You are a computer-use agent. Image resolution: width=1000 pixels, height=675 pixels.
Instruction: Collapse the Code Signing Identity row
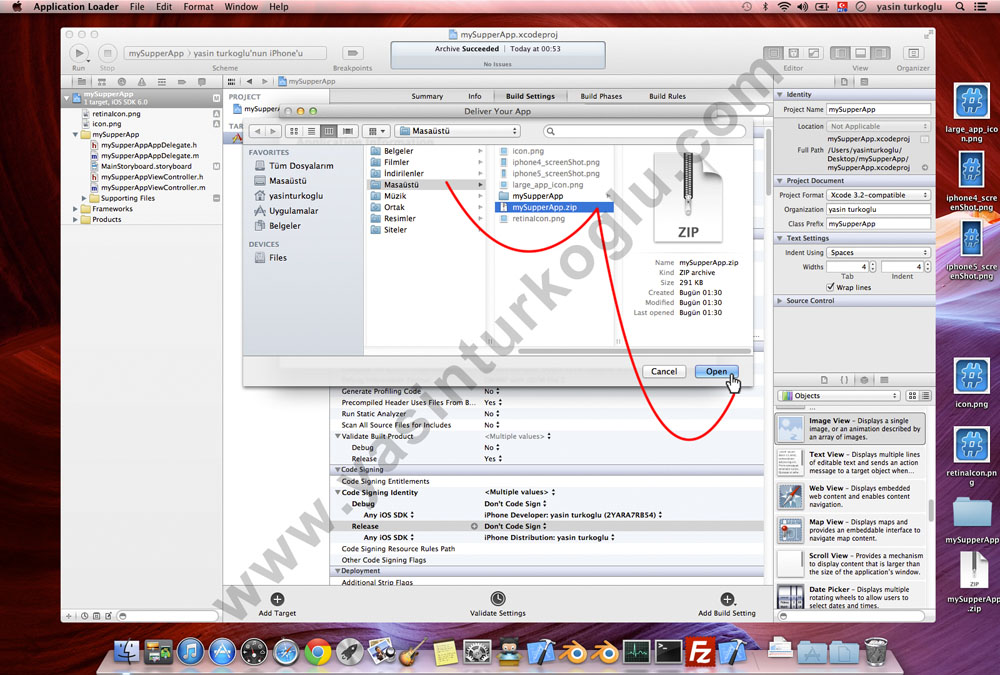tap(337, 493)
